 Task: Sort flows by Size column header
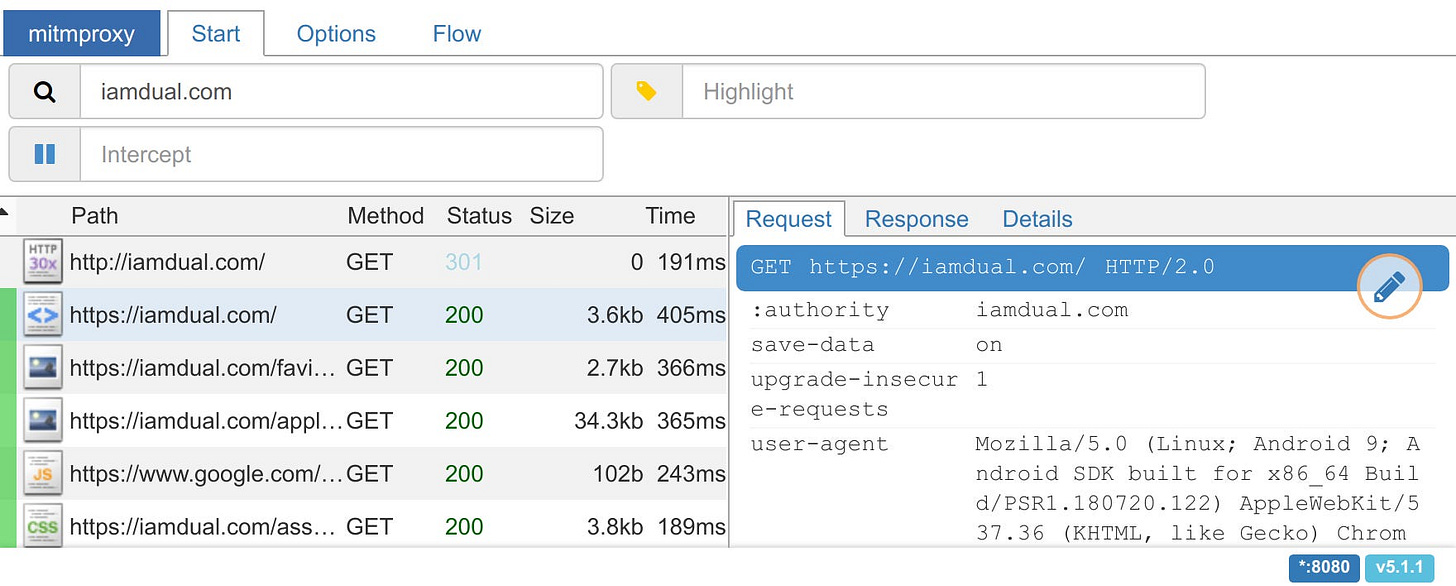552,216
